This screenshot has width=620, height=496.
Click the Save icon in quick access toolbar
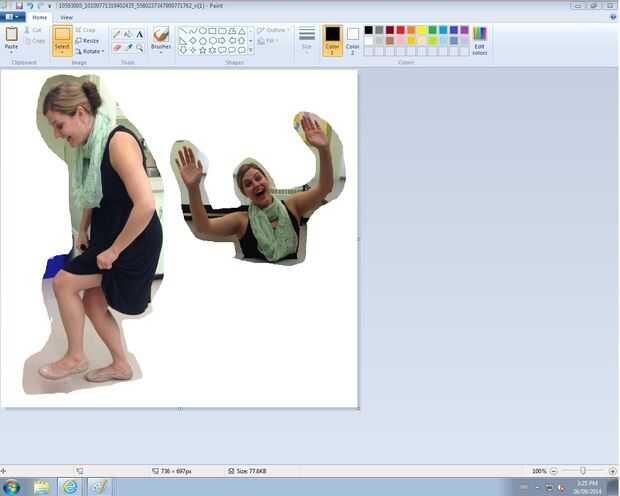19,6
